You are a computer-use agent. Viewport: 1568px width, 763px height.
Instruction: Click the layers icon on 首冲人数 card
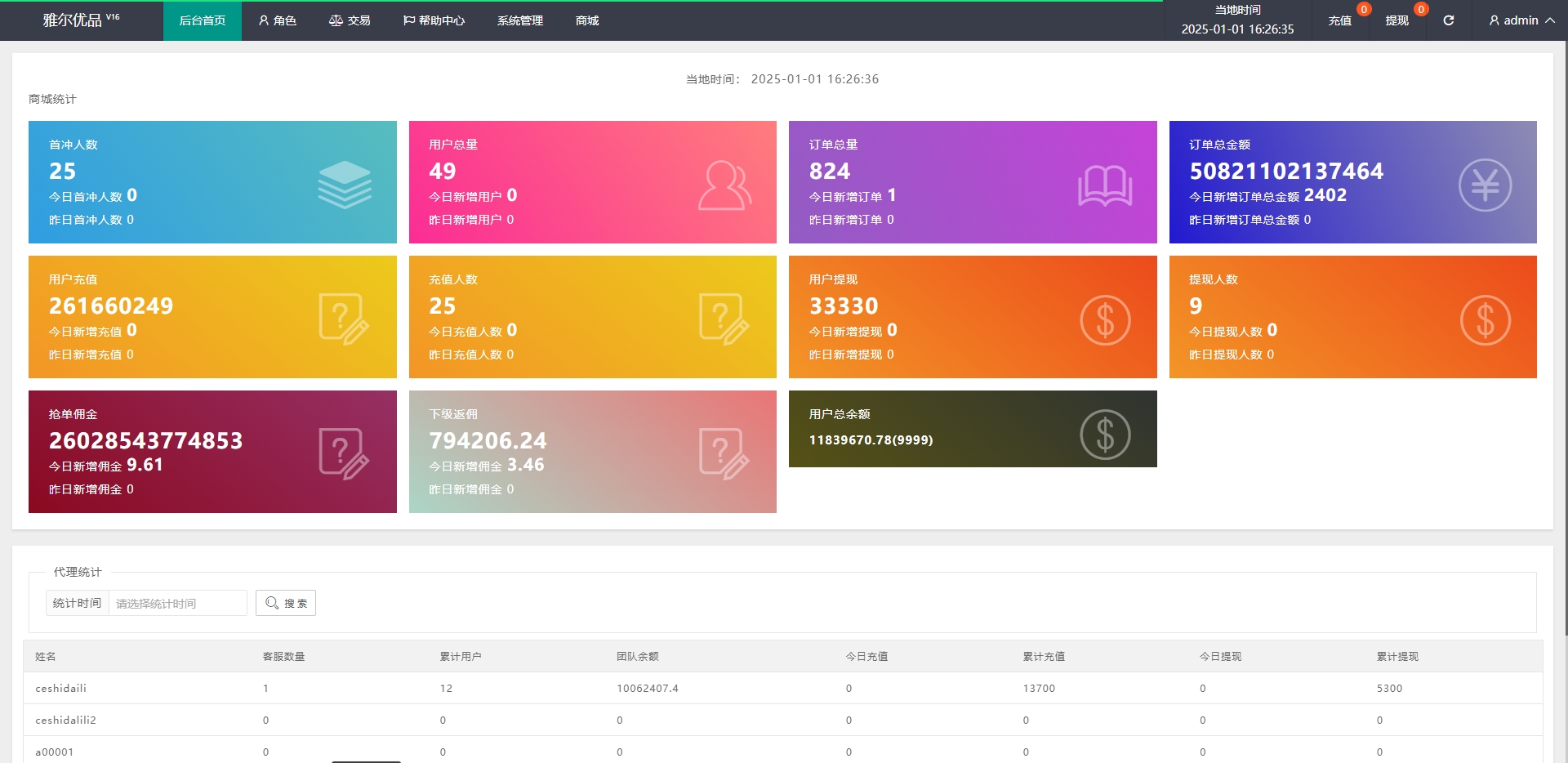(x=344, y=184)
